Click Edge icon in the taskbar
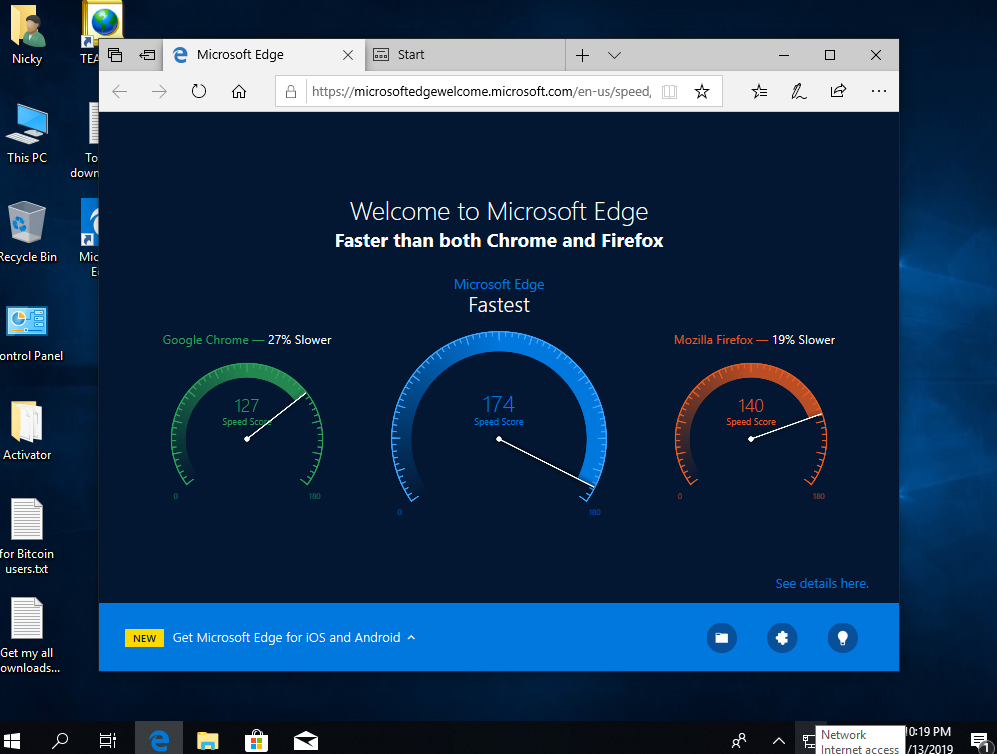The width and height of the screenshot is (997, 754). point(159,740)
